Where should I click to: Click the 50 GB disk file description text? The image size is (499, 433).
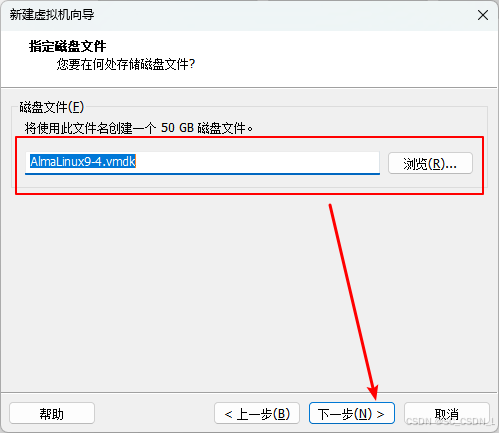[139, 128]
